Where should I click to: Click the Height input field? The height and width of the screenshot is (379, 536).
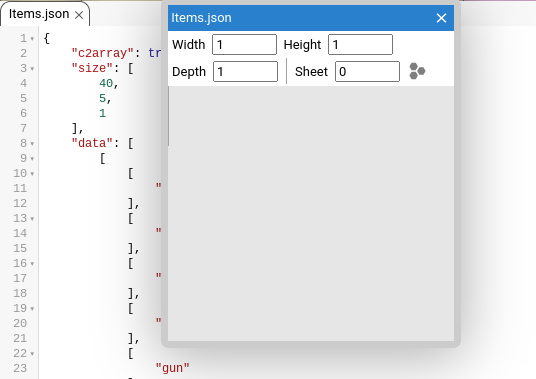point(360,44)
